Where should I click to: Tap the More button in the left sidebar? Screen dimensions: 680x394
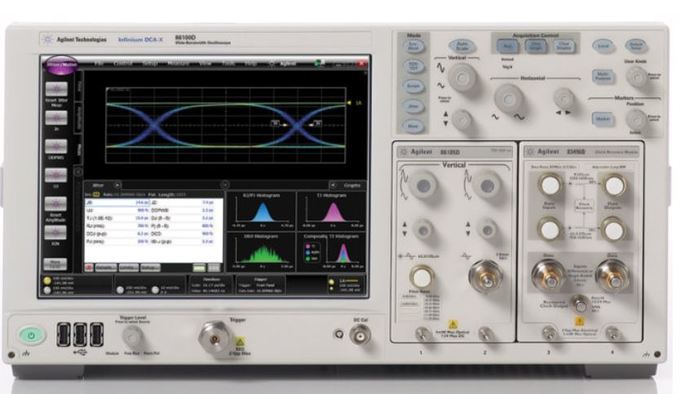(x=56, y=264)
